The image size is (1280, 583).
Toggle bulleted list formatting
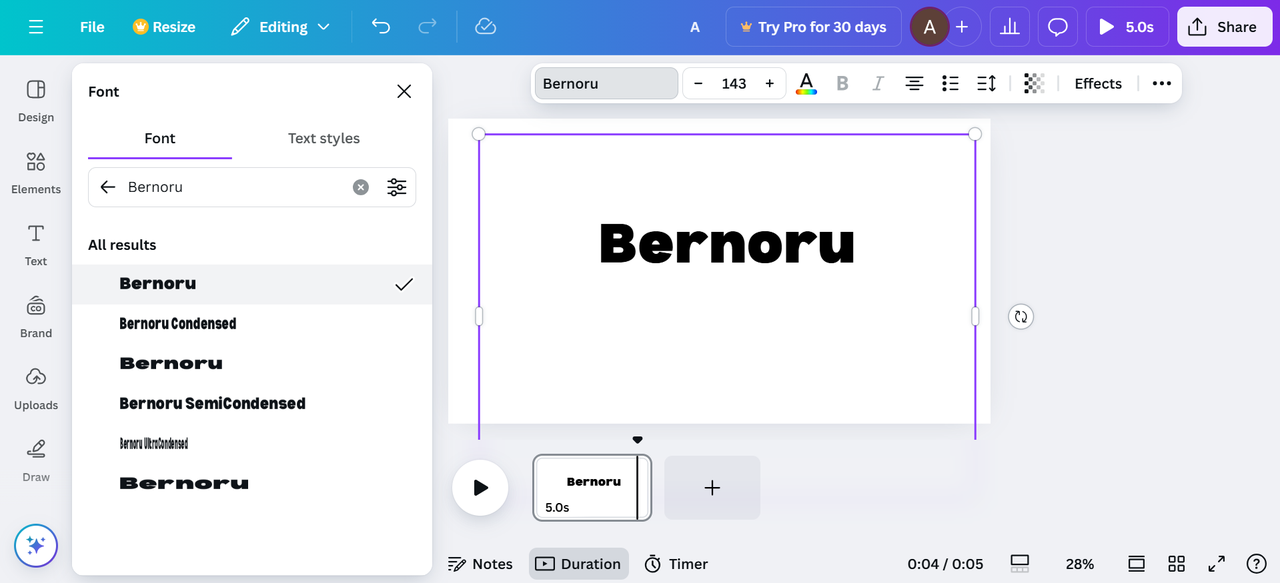pos(950,83)
